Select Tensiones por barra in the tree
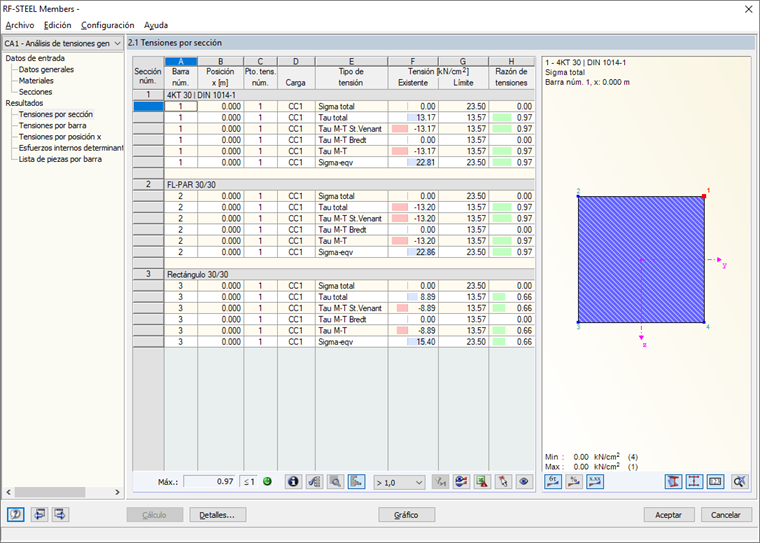 click(52, 126)
